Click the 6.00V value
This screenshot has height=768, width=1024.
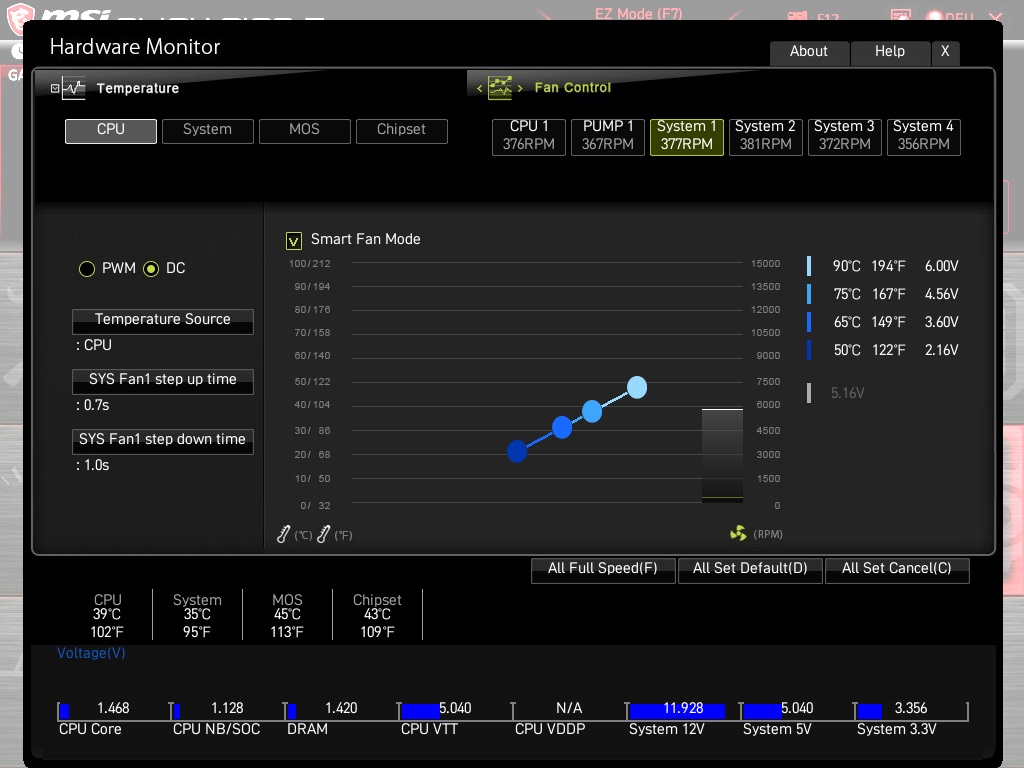pos(941,266)
